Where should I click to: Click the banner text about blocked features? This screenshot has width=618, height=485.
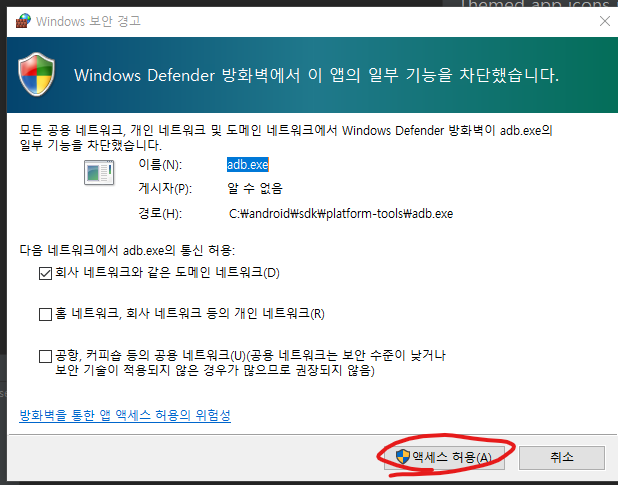pos(316,75)
